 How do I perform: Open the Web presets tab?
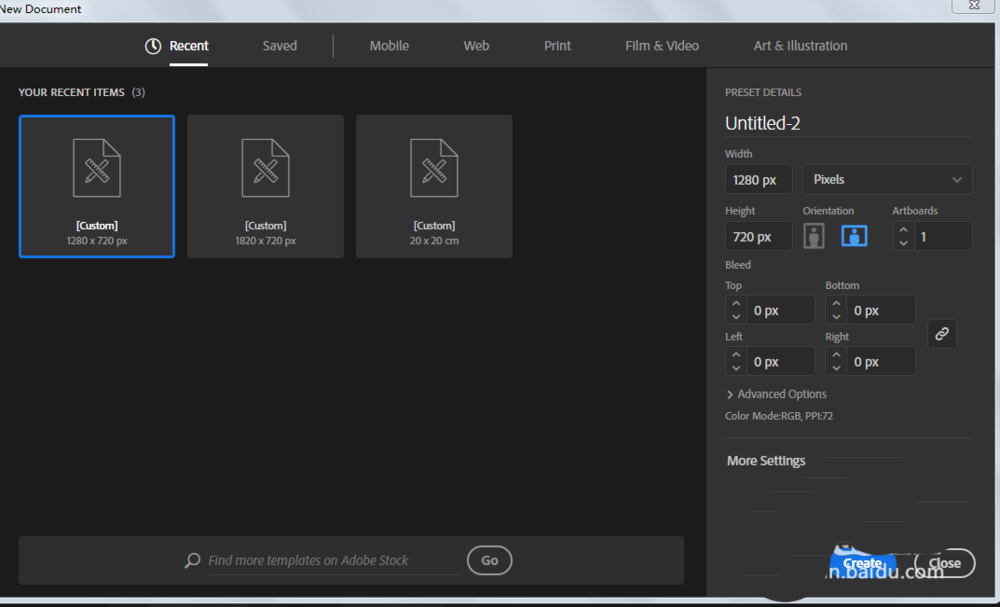coord(476,46)
